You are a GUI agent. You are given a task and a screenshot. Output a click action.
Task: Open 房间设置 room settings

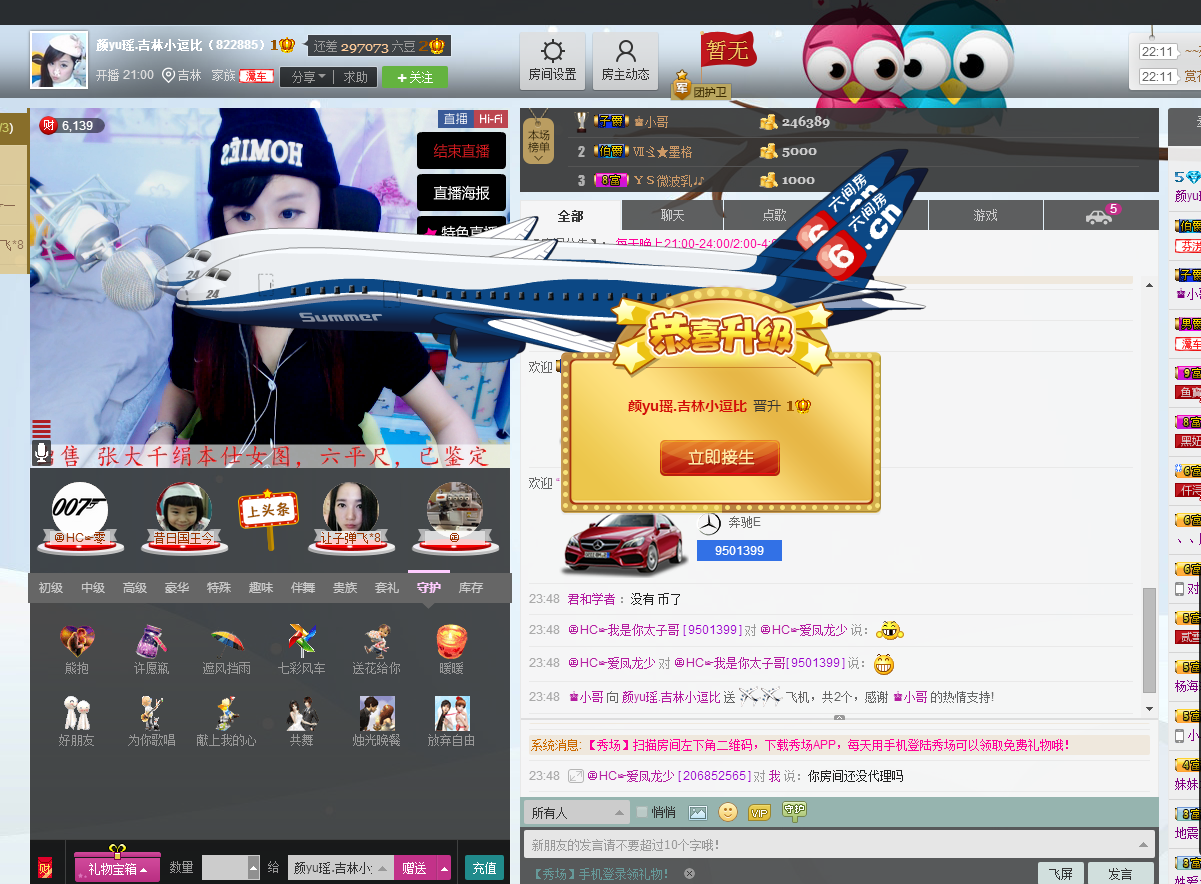pyautogui.click(x=552, y=61)
